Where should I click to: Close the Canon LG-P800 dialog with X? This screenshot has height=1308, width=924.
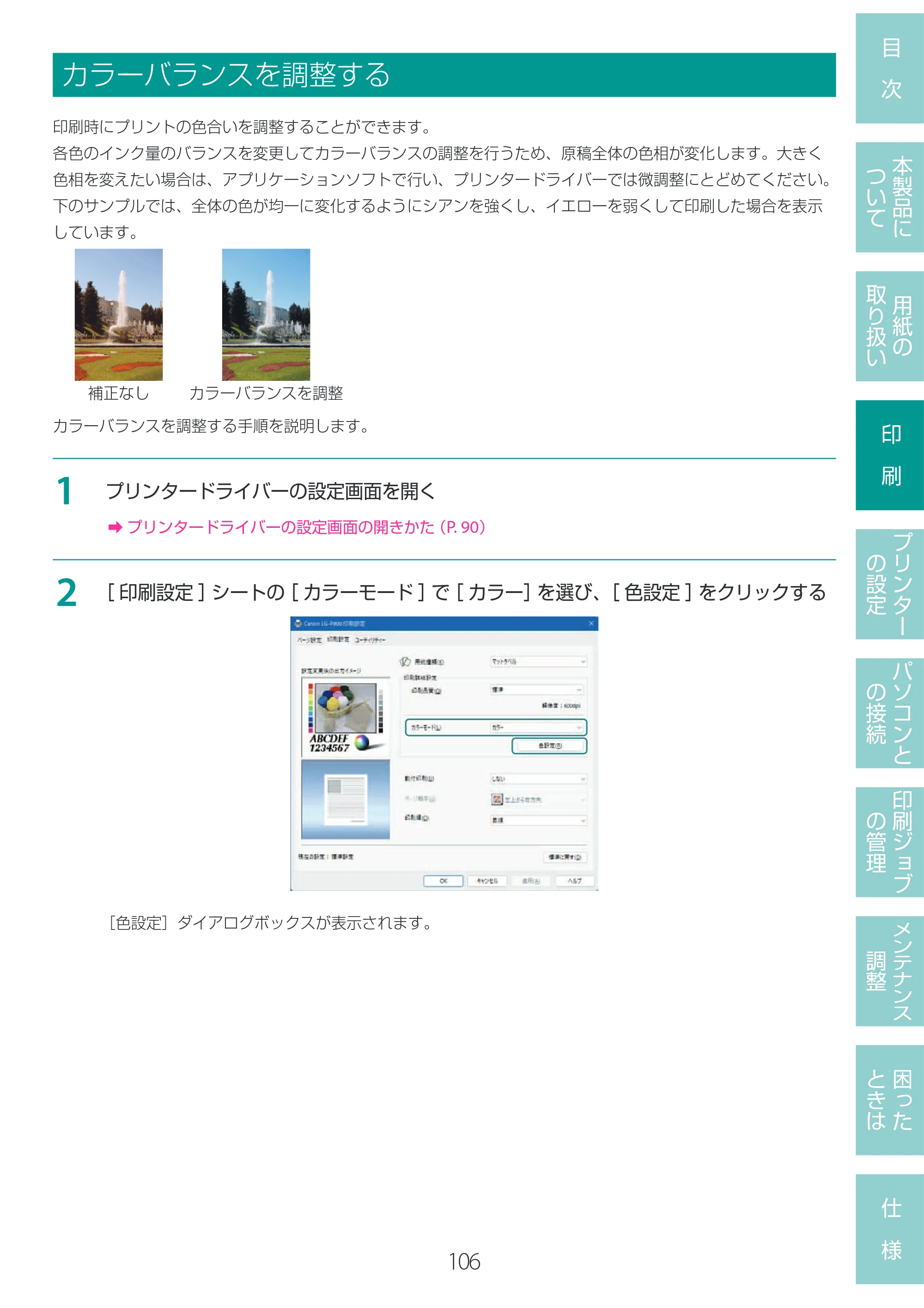point(591,623)
